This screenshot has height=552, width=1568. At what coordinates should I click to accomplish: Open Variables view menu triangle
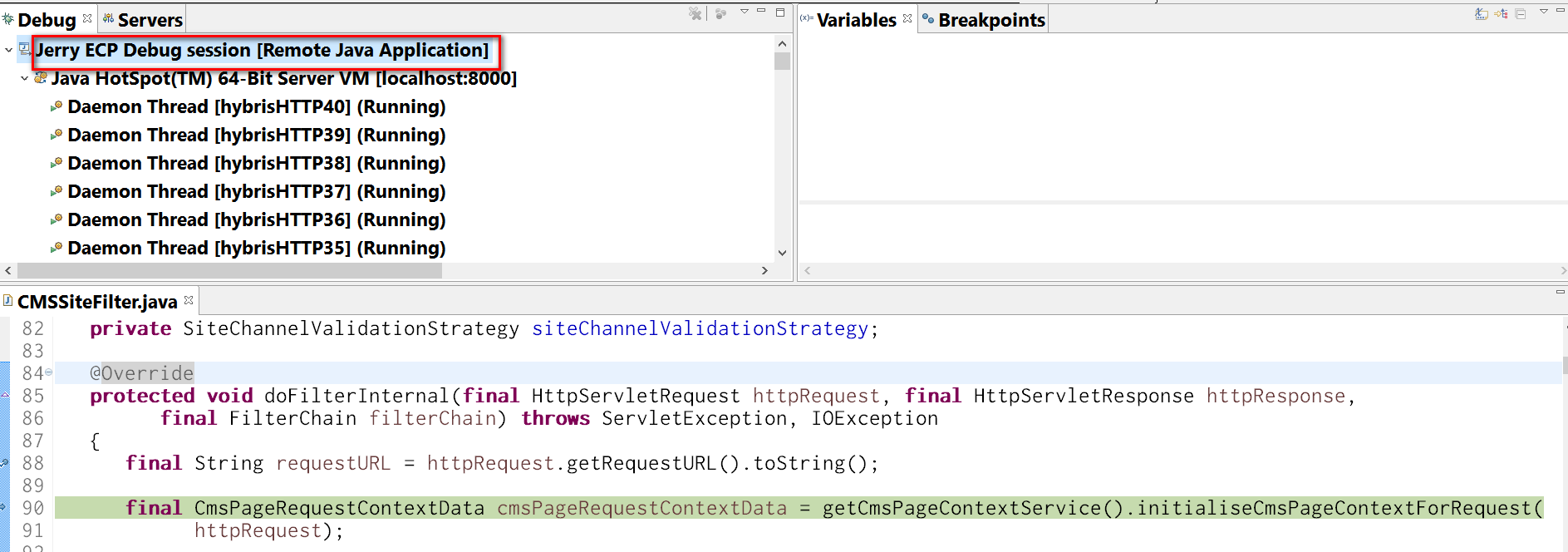1544,12
